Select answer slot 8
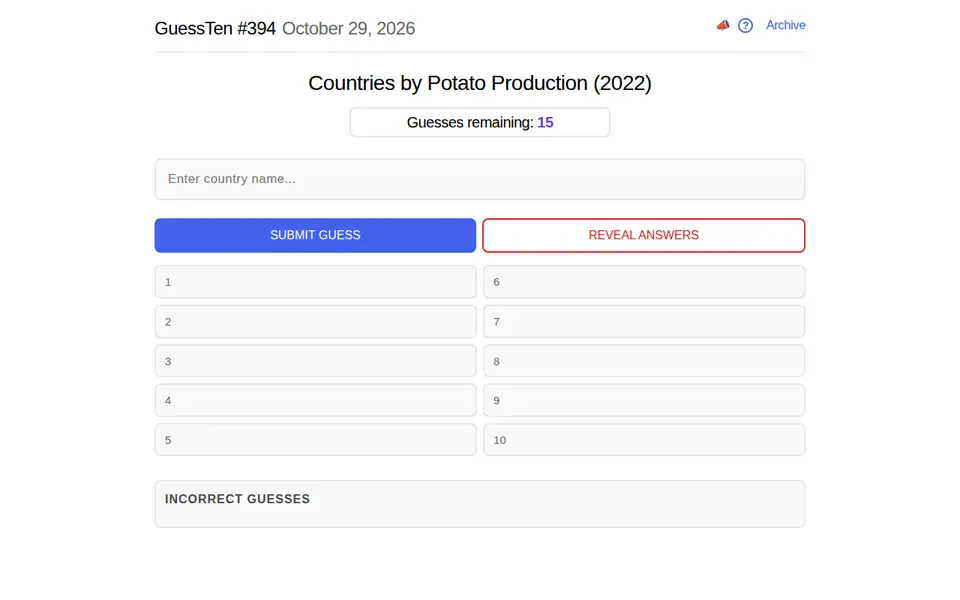 coord(644,361)
